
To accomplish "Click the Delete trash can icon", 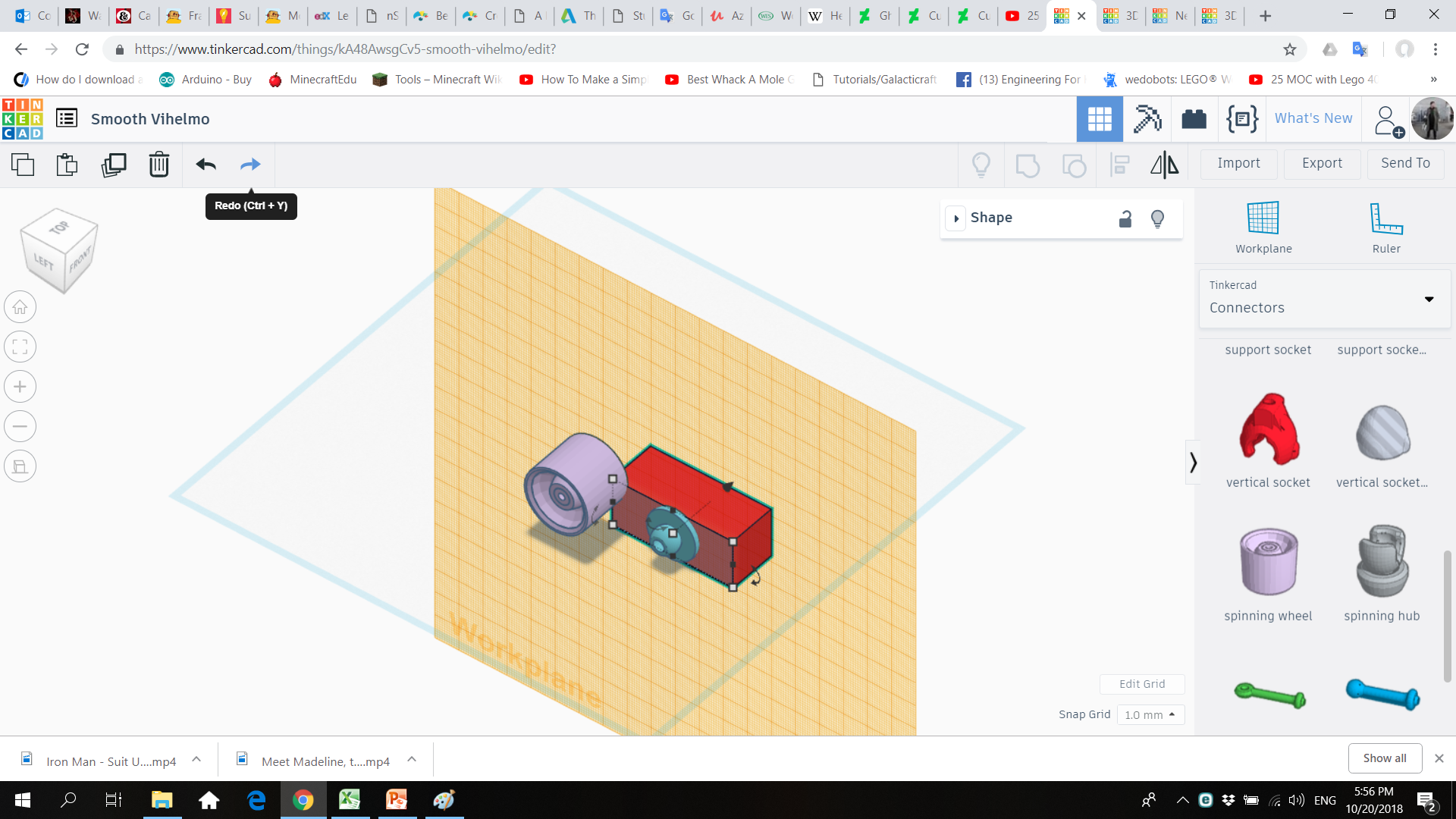I will [158, 165].
